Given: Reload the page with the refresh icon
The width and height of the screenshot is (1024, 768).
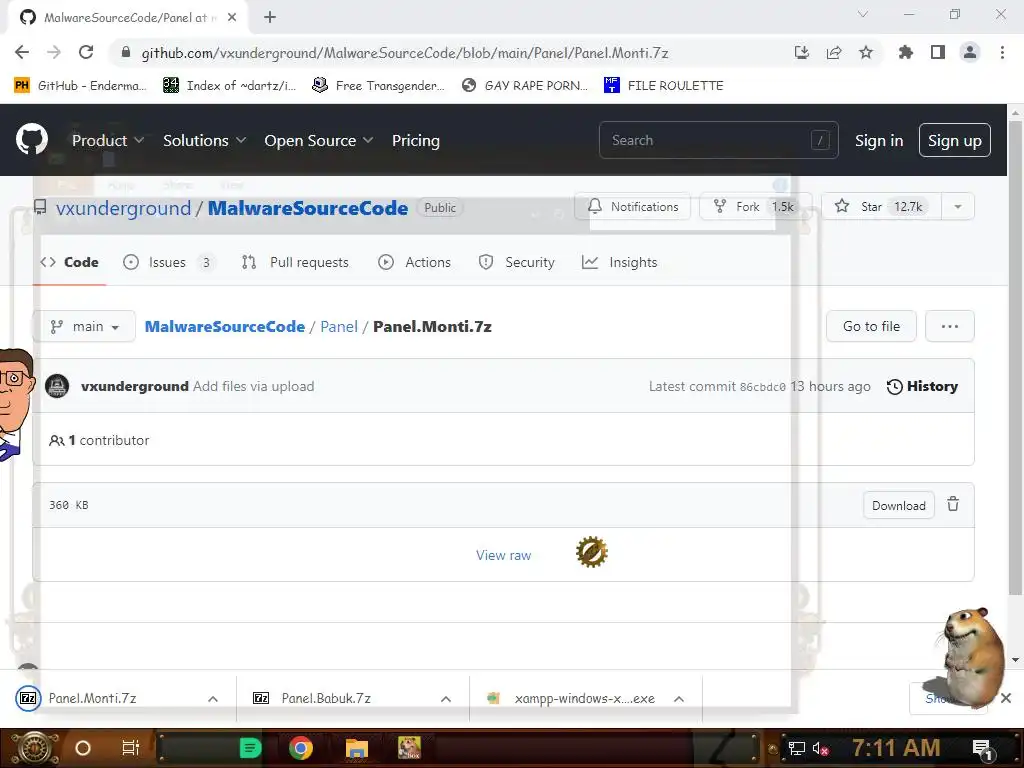Looking at the screenshot, I should (x=86, y=53).
